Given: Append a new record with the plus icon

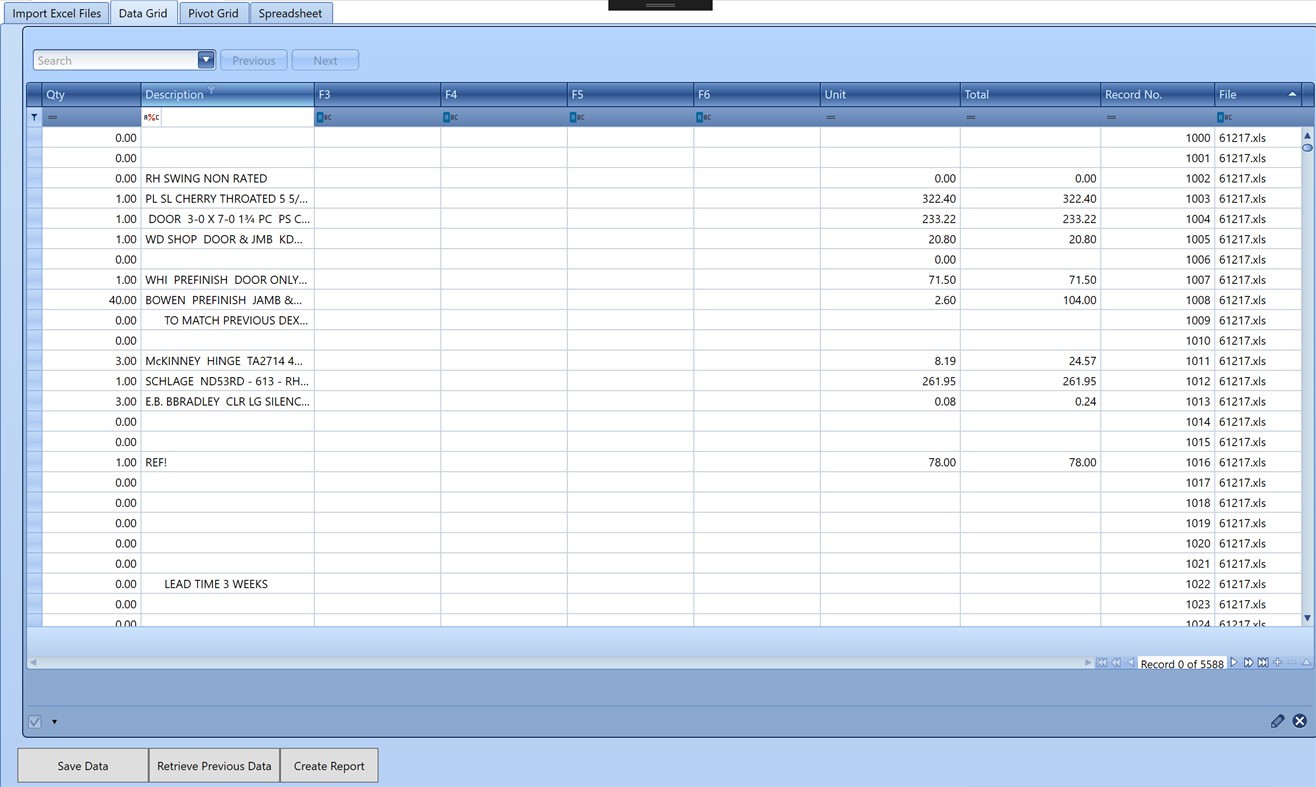Looking at the screenshot, I should 1278,662.
